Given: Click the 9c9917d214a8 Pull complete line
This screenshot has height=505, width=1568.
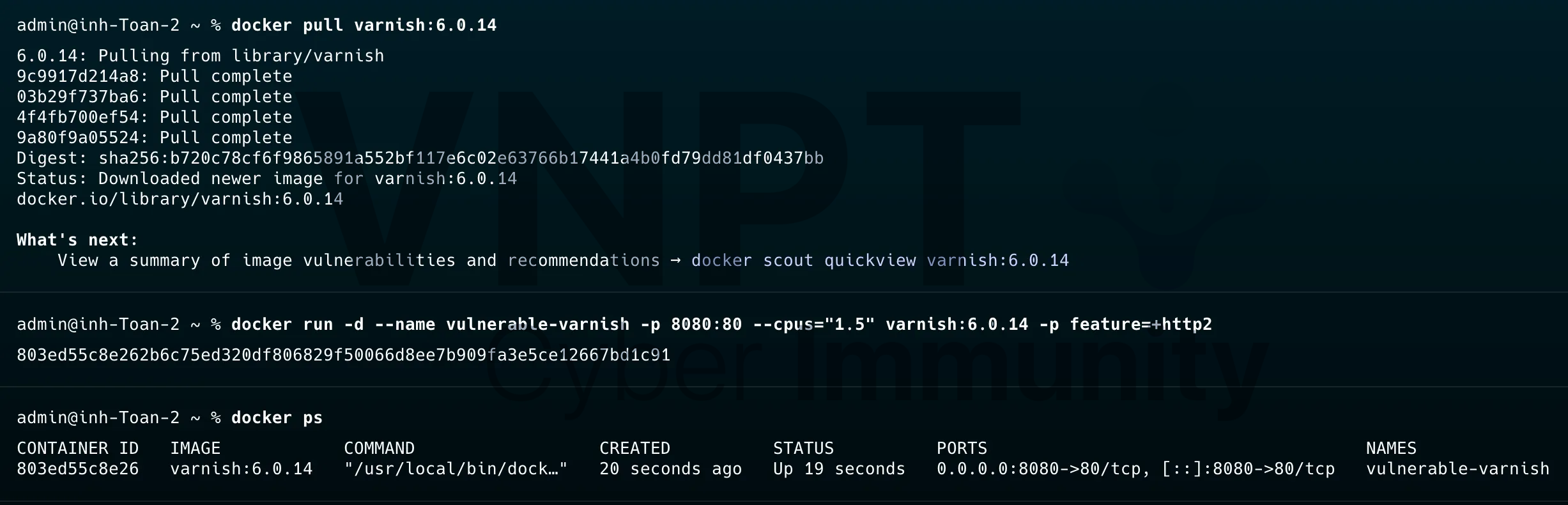Looking at the screenshot, I should tap(154, 76).
